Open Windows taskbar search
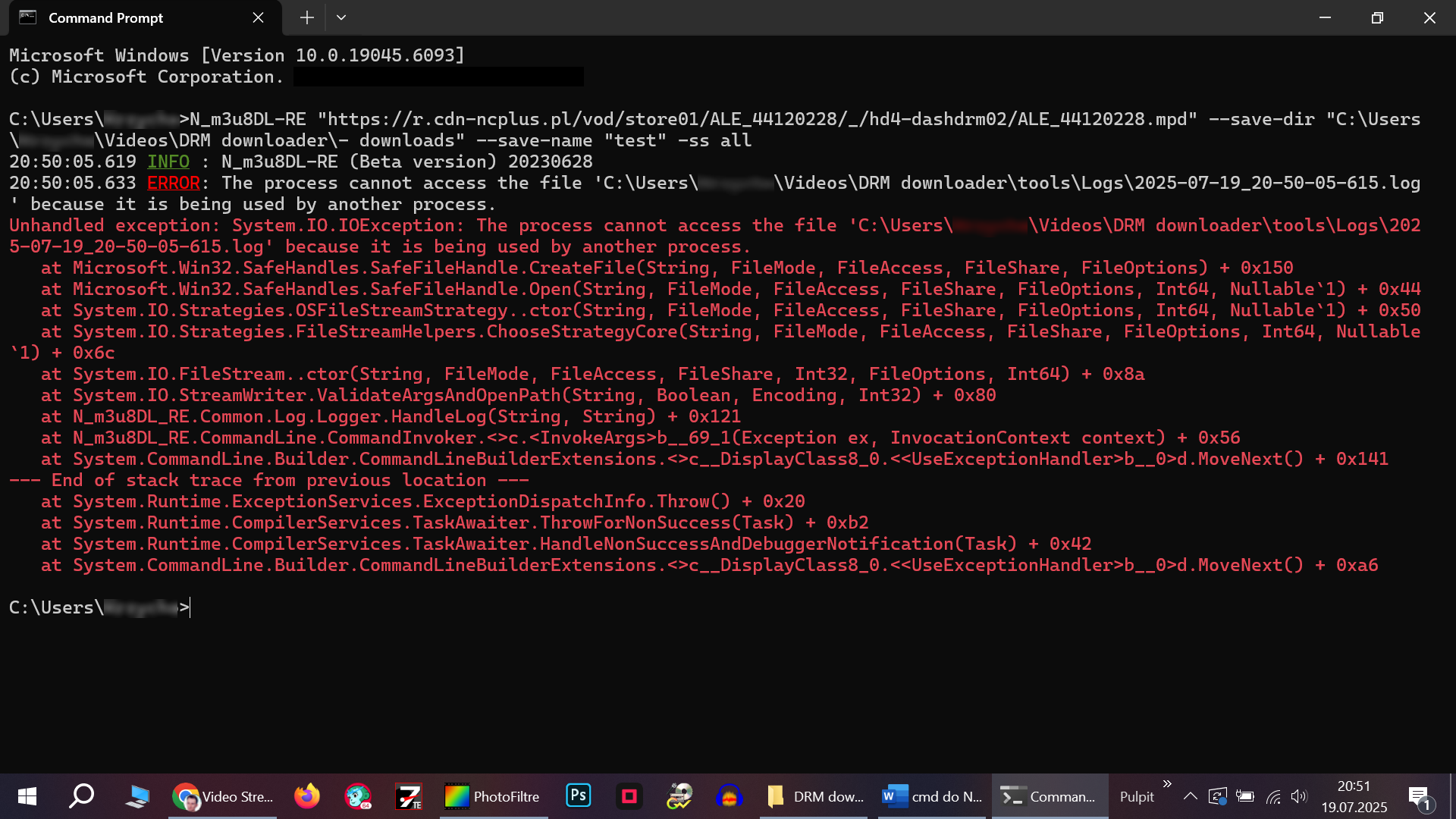The image size is (1456, 819). [81, 796]
